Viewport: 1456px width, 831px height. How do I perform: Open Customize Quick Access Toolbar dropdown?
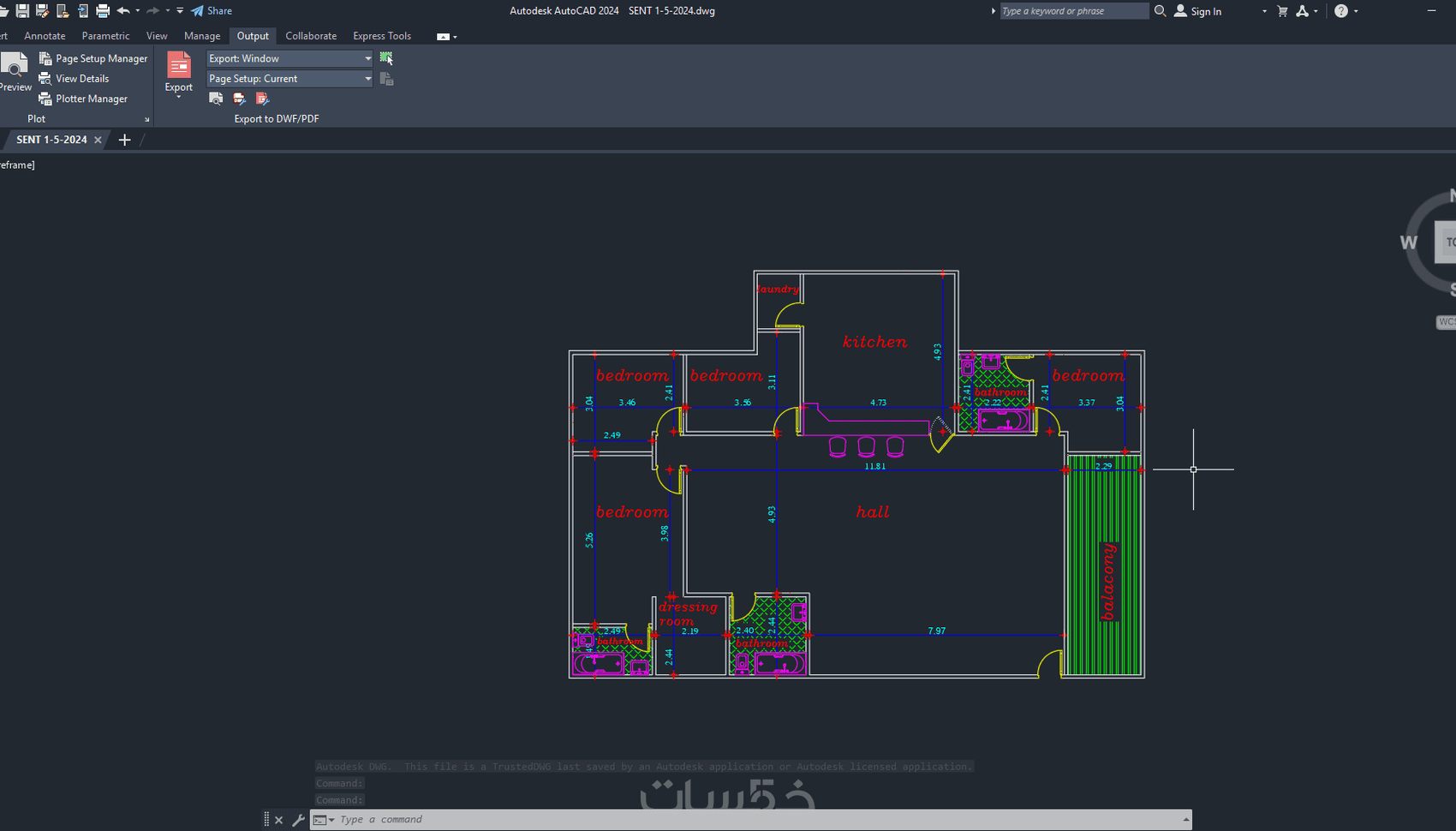[x=180, y=11]
